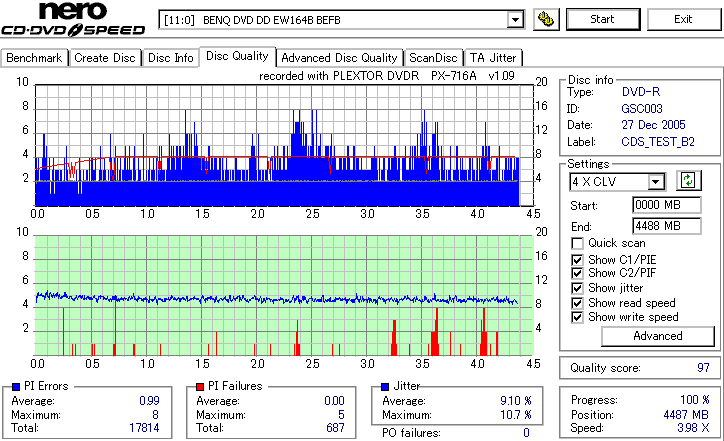The width and height of the screenshot is (724, 441).
Task: Click the 'recorded with PLEXTOR DVDR PX-716A' text
Action: [x=386, y=76]
